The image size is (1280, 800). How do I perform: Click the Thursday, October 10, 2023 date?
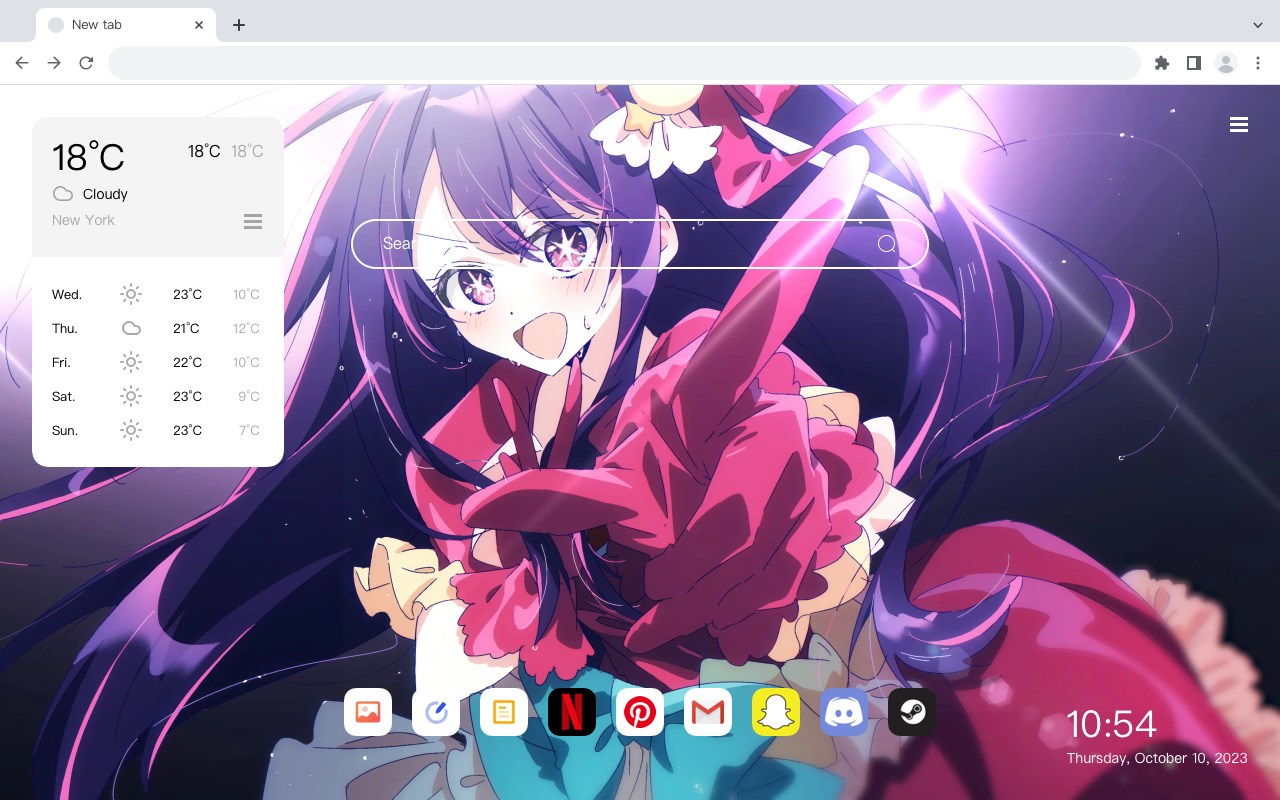[1157, 758]
